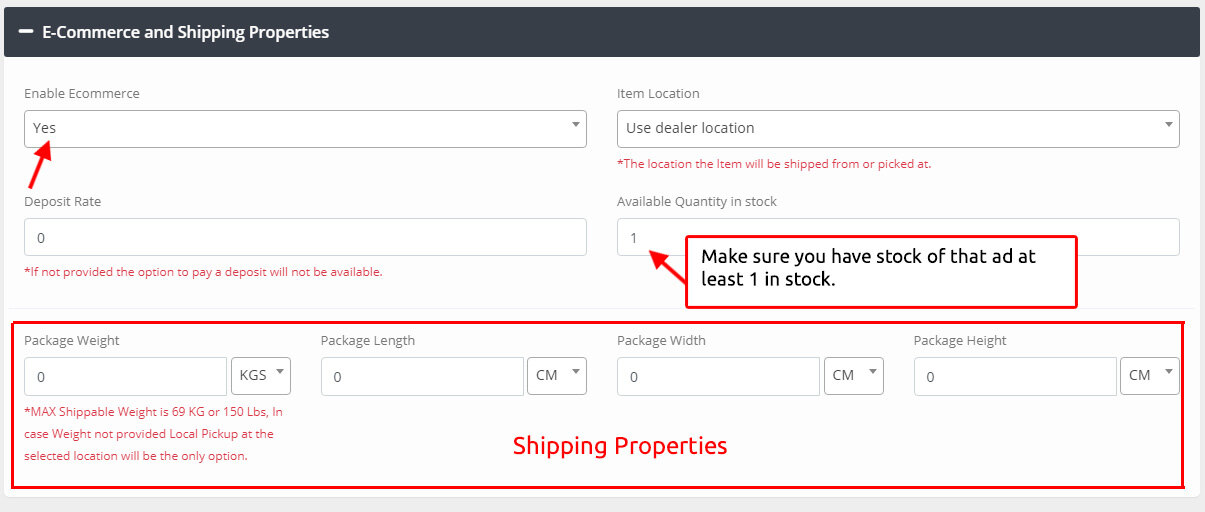Click the Package Width input field

[718, 377]
